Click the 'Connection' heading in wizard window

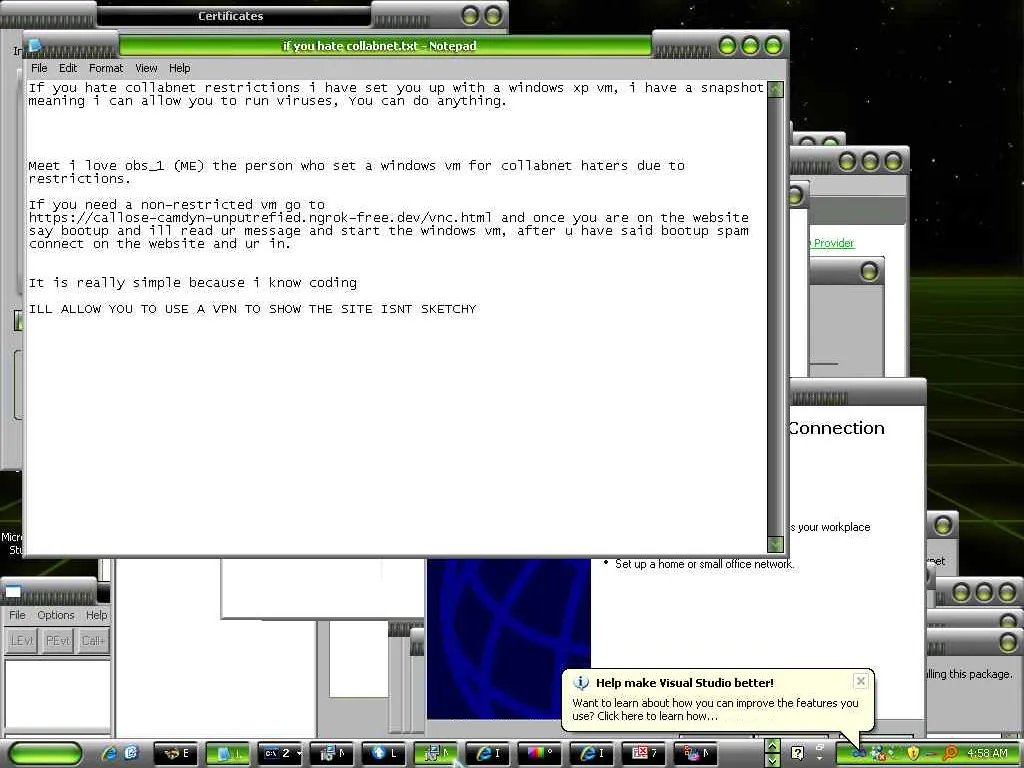click(836, 428)
